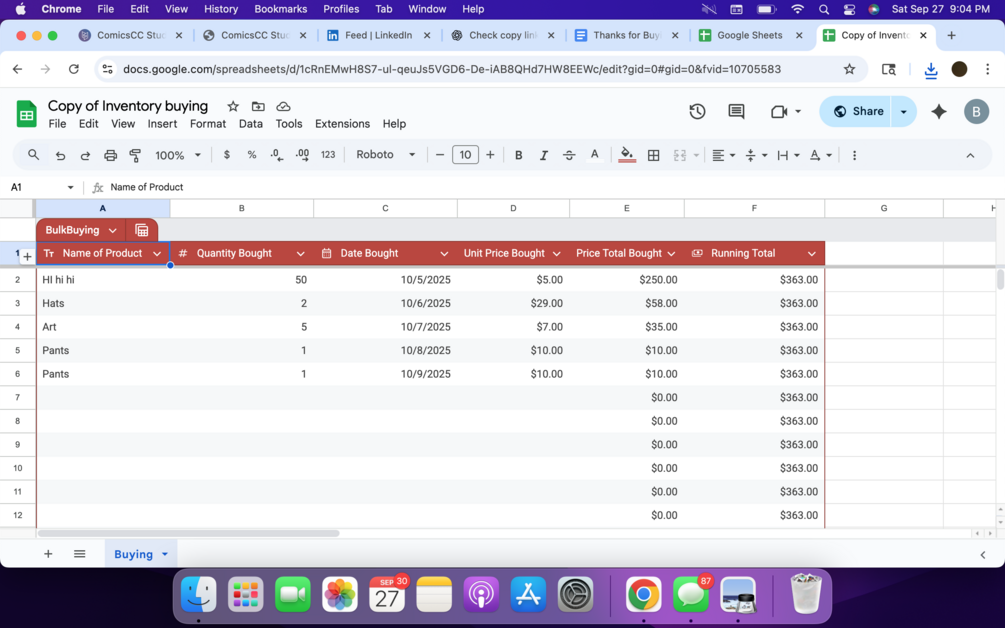Screen dimensions: 1005x628
Task: Open the borders options icon
Action: pos(653,155)
